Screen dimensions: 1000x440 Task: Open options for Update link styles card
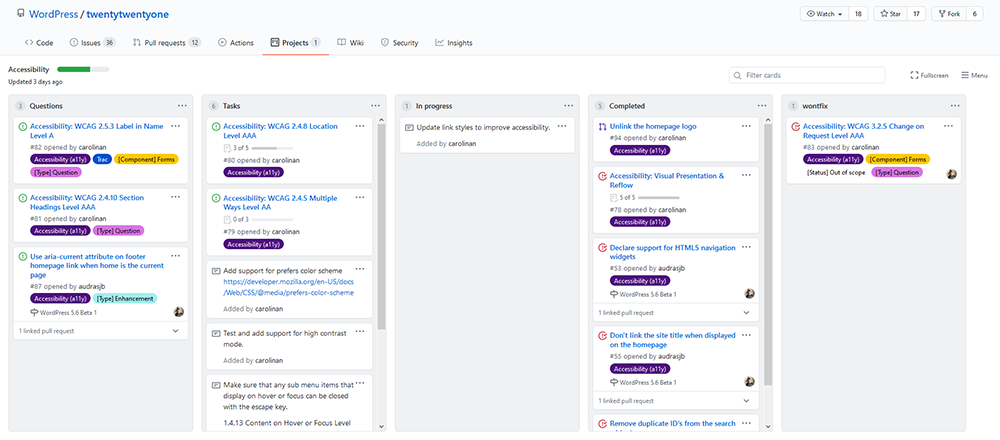(562, 126)
